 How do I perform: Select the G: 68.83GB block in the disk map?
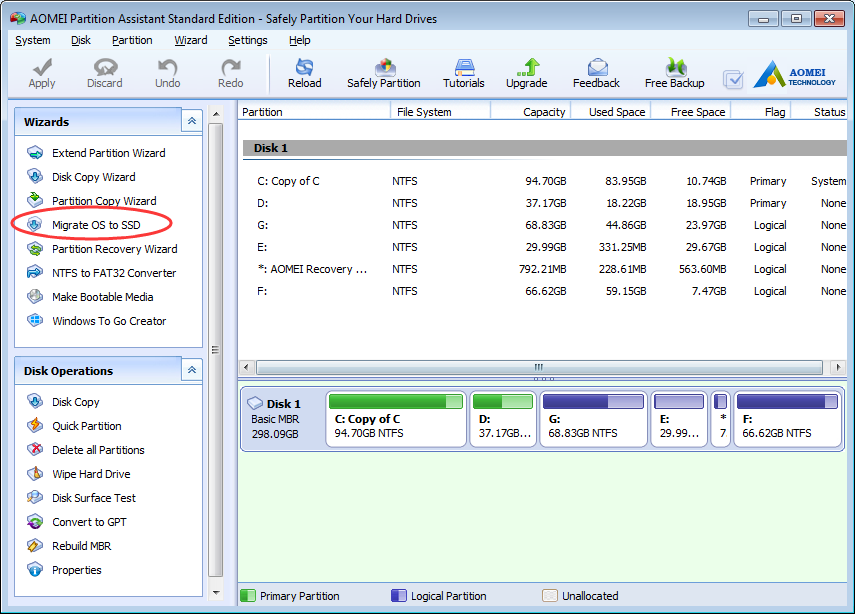click(x=593, y=419)
